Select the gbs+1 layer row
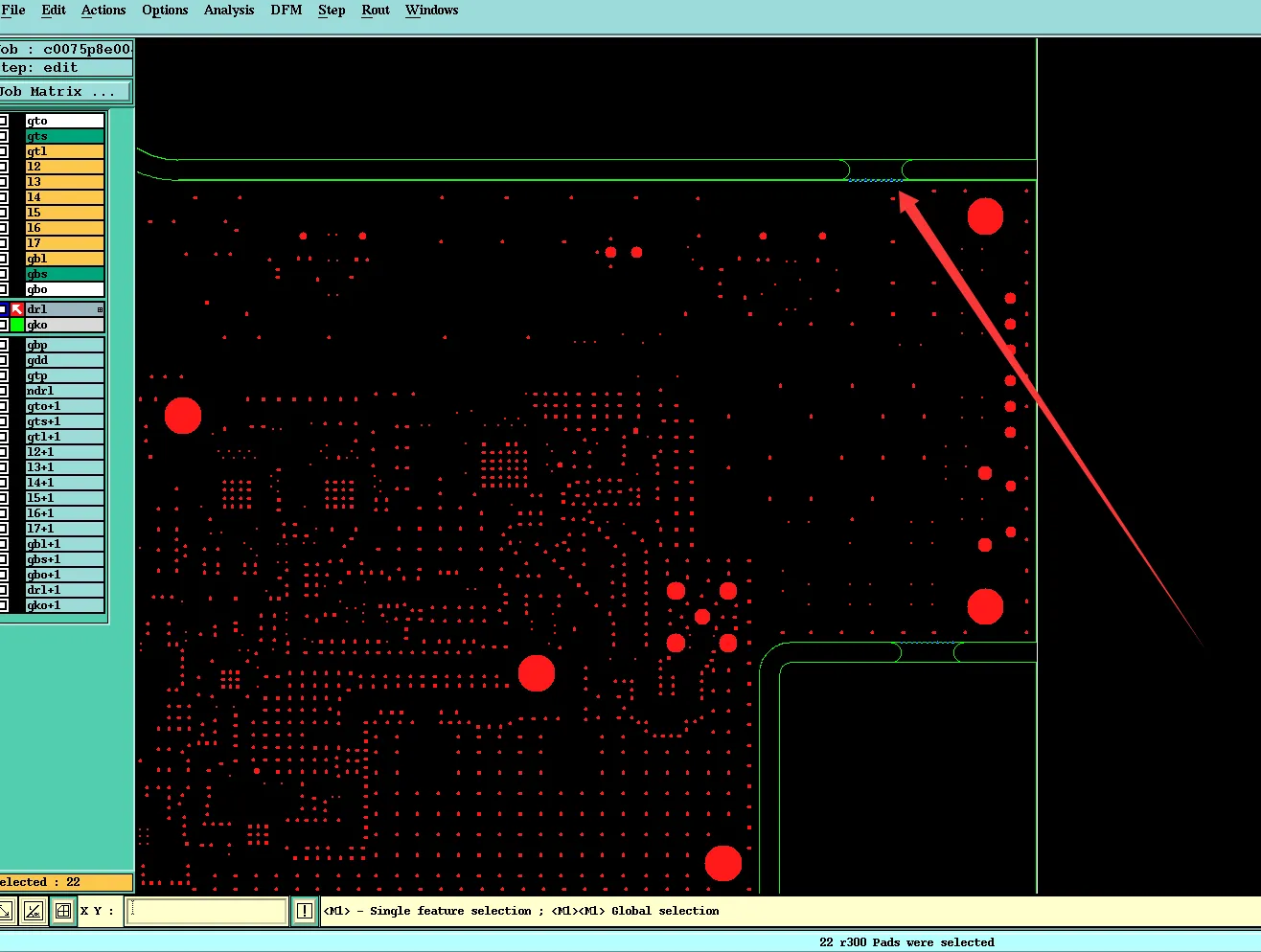 click(65, 559)
